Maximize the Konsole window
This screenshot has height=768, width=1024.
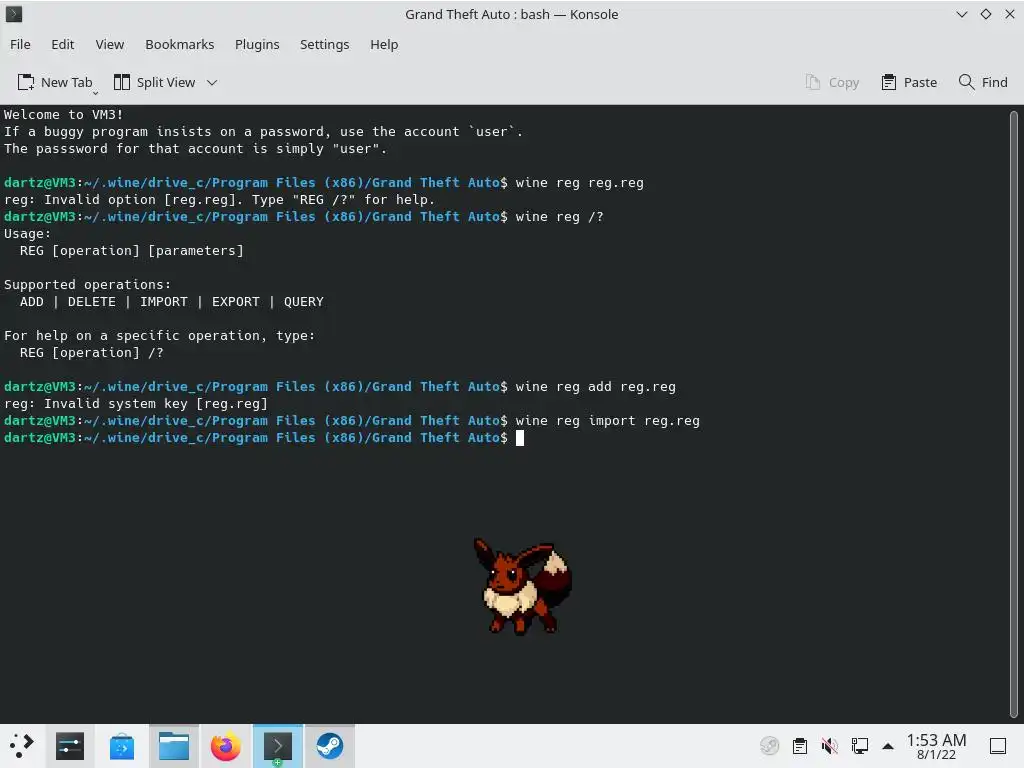(985, 14)
